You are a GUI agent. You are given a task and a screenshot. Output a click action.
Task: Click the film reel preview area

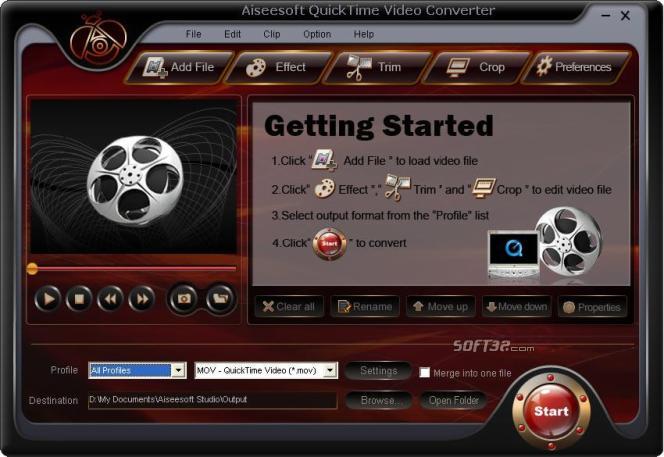coord(134,177)
